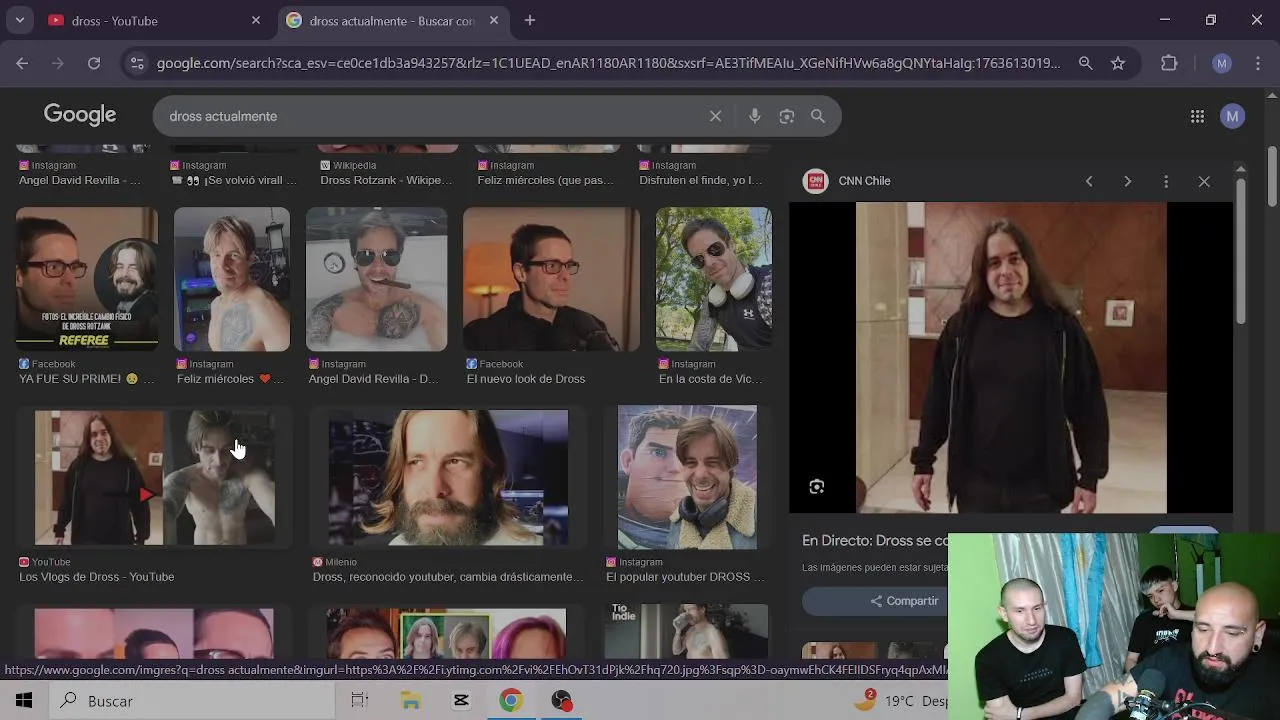Open the 19°C weather widget
The image size is (1280, 720).
pos(900,701)
